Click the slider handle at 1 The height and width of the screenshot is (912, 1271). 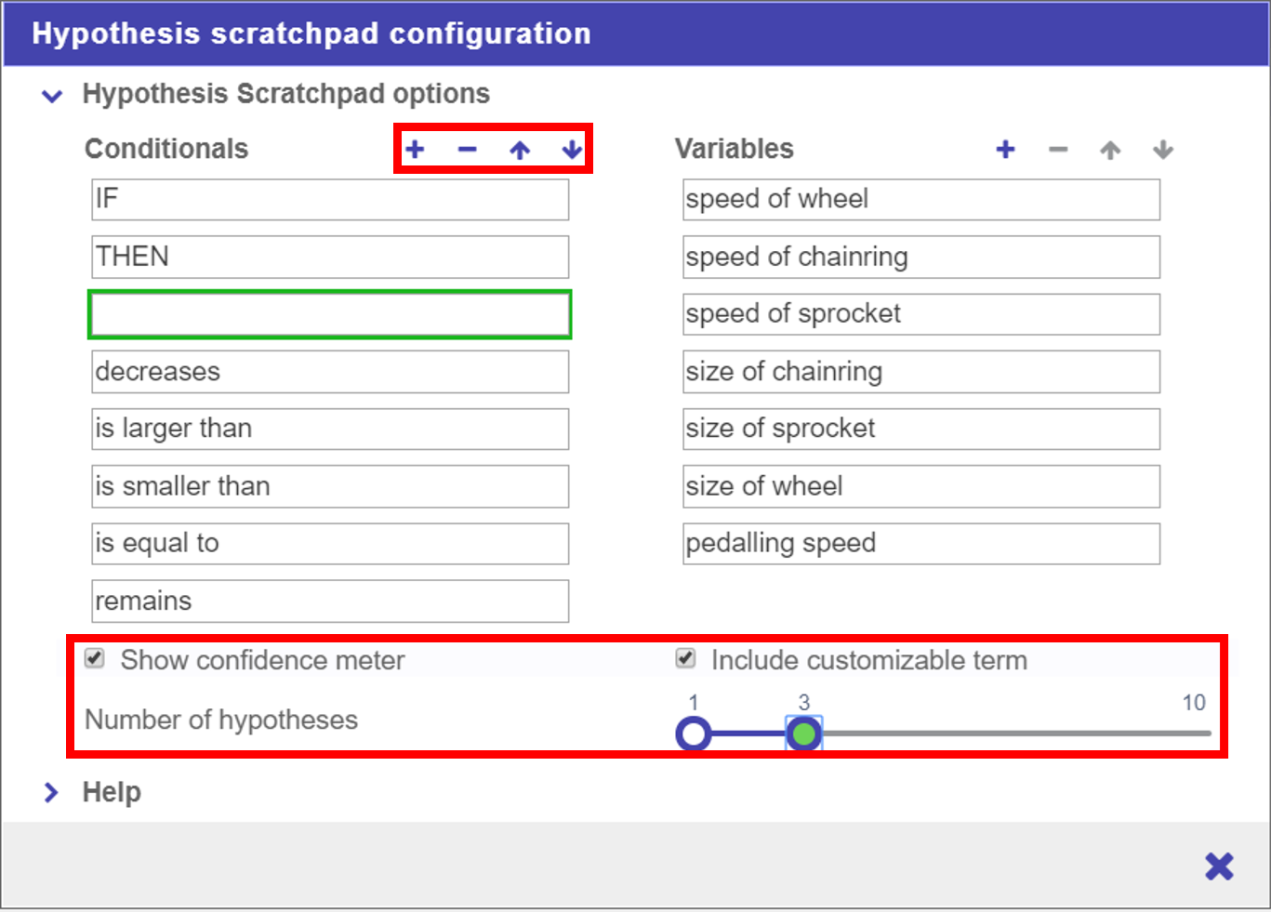point(693,734)
